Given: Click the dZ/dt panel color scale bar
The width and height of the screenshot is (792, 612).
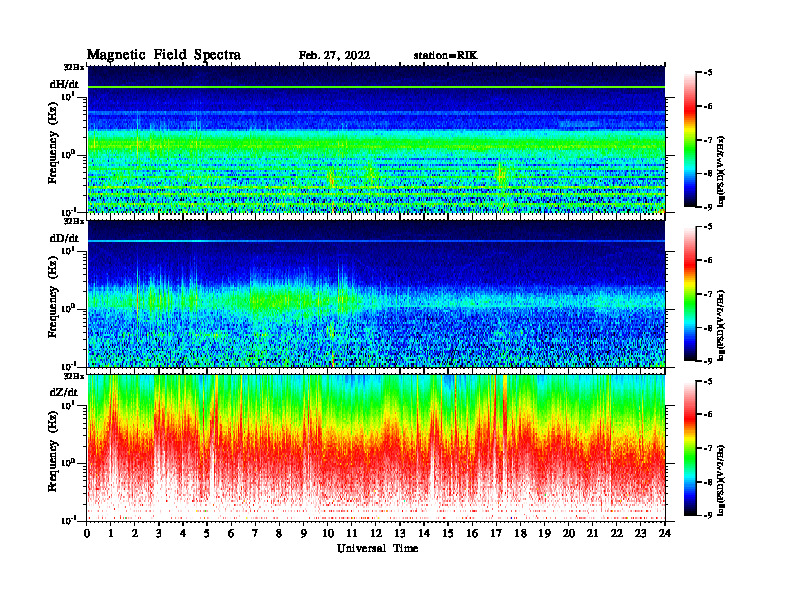Looking at the screenshot, I should (690, 448).
